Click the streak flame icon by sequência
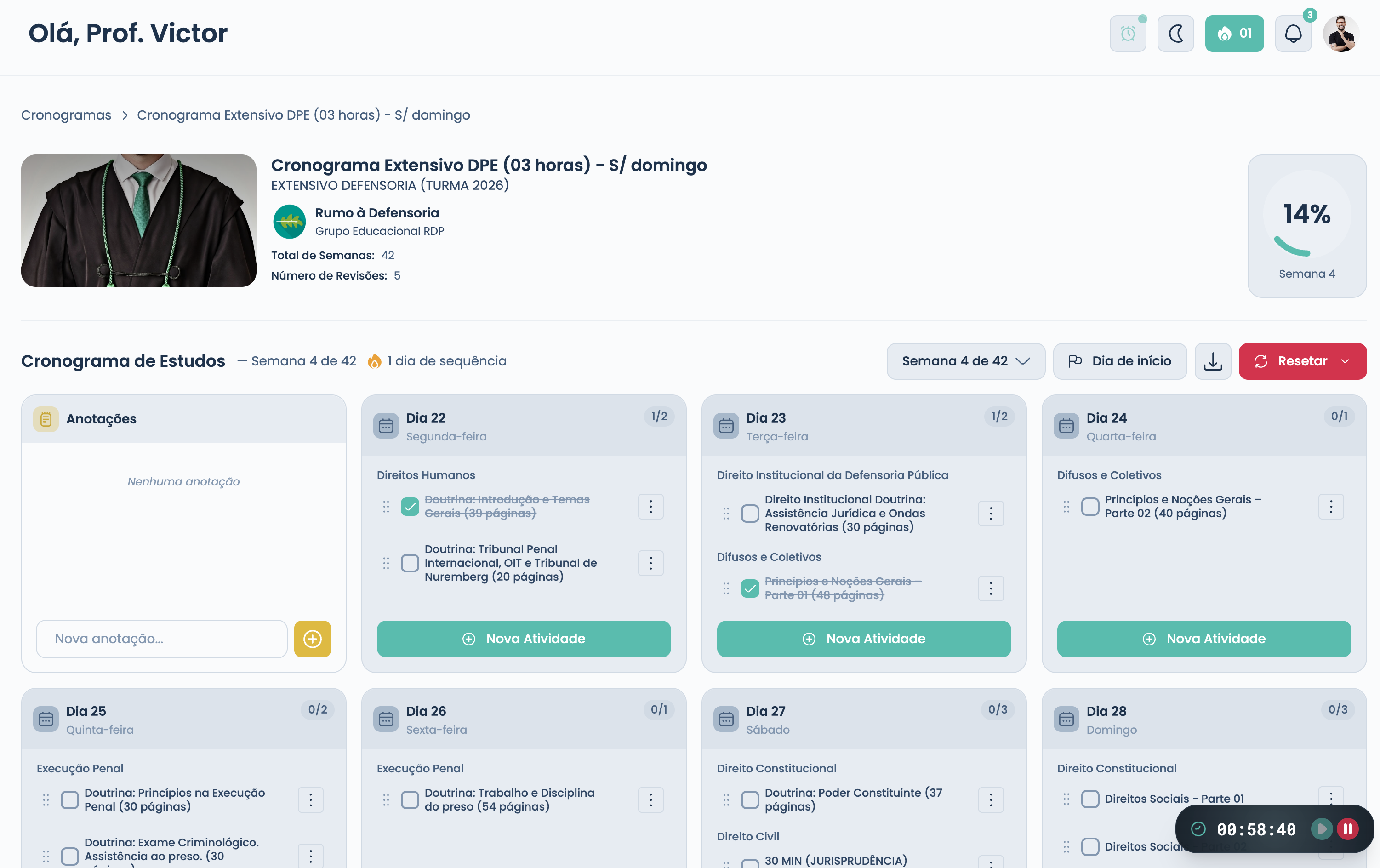This screenshot has height=868, width=1380. point(374,361)
